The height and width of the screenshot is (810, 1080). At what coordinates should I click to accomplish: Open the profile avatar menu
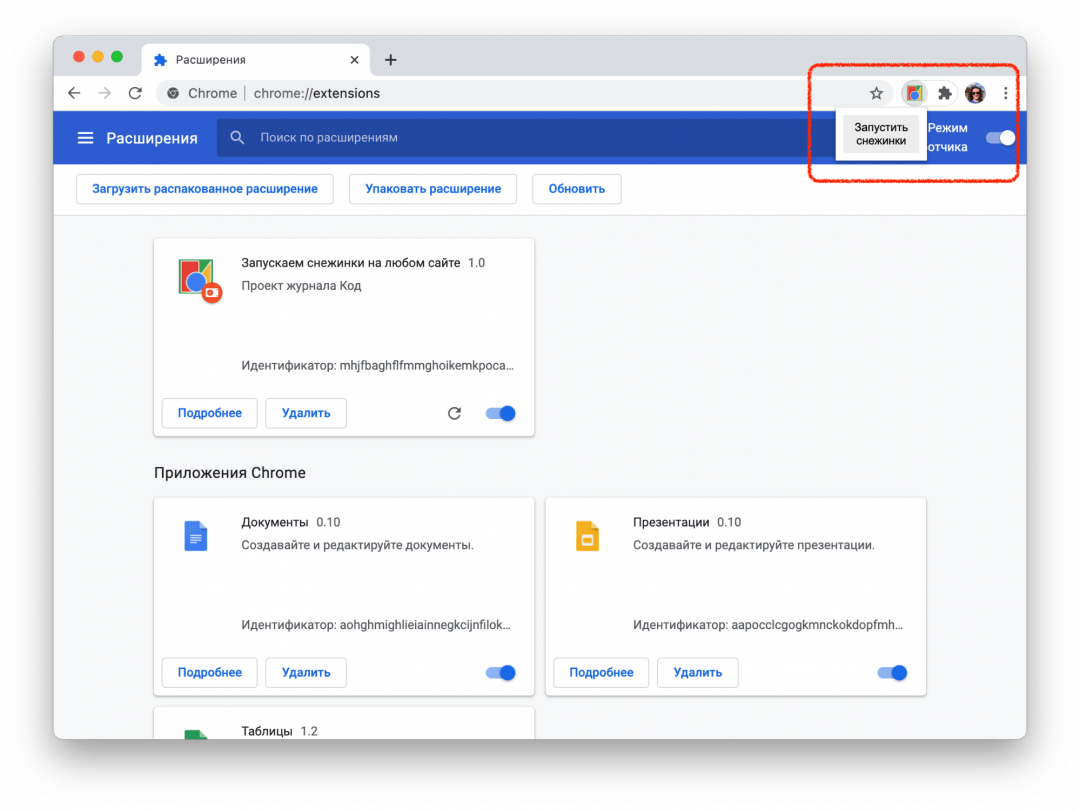(x=975, y=94)
